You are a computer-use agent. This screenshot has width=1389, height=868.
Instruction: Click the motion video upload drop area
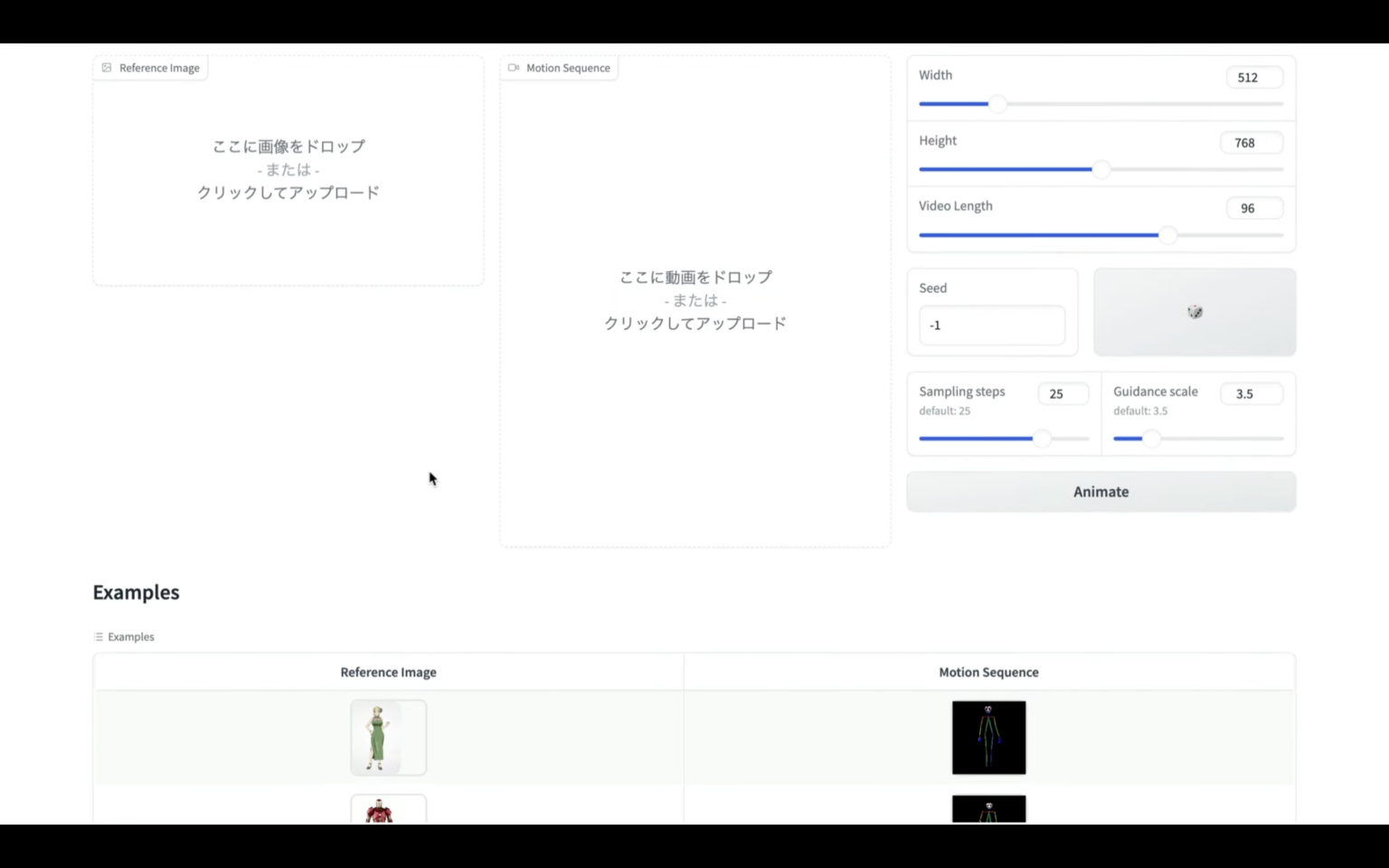694,300
